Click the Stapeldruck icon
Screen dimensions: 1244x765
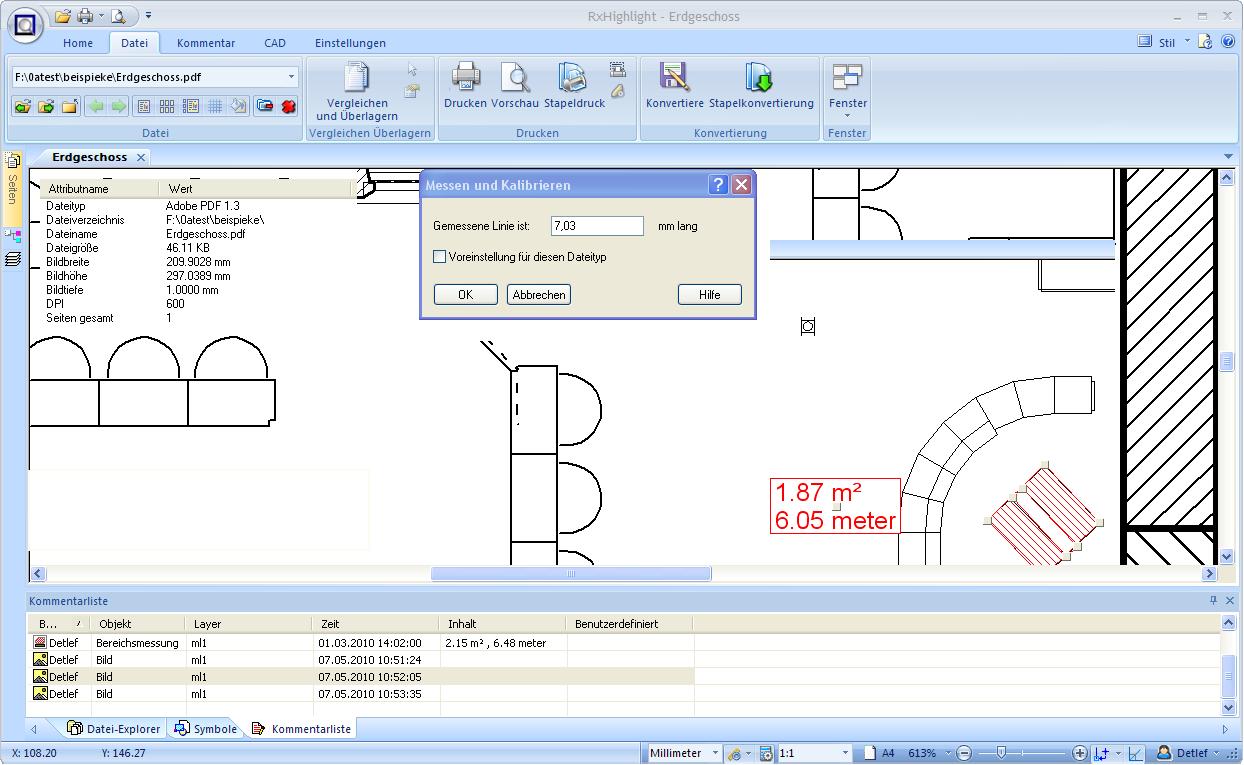pyautogui.click(x=573, y=78)
